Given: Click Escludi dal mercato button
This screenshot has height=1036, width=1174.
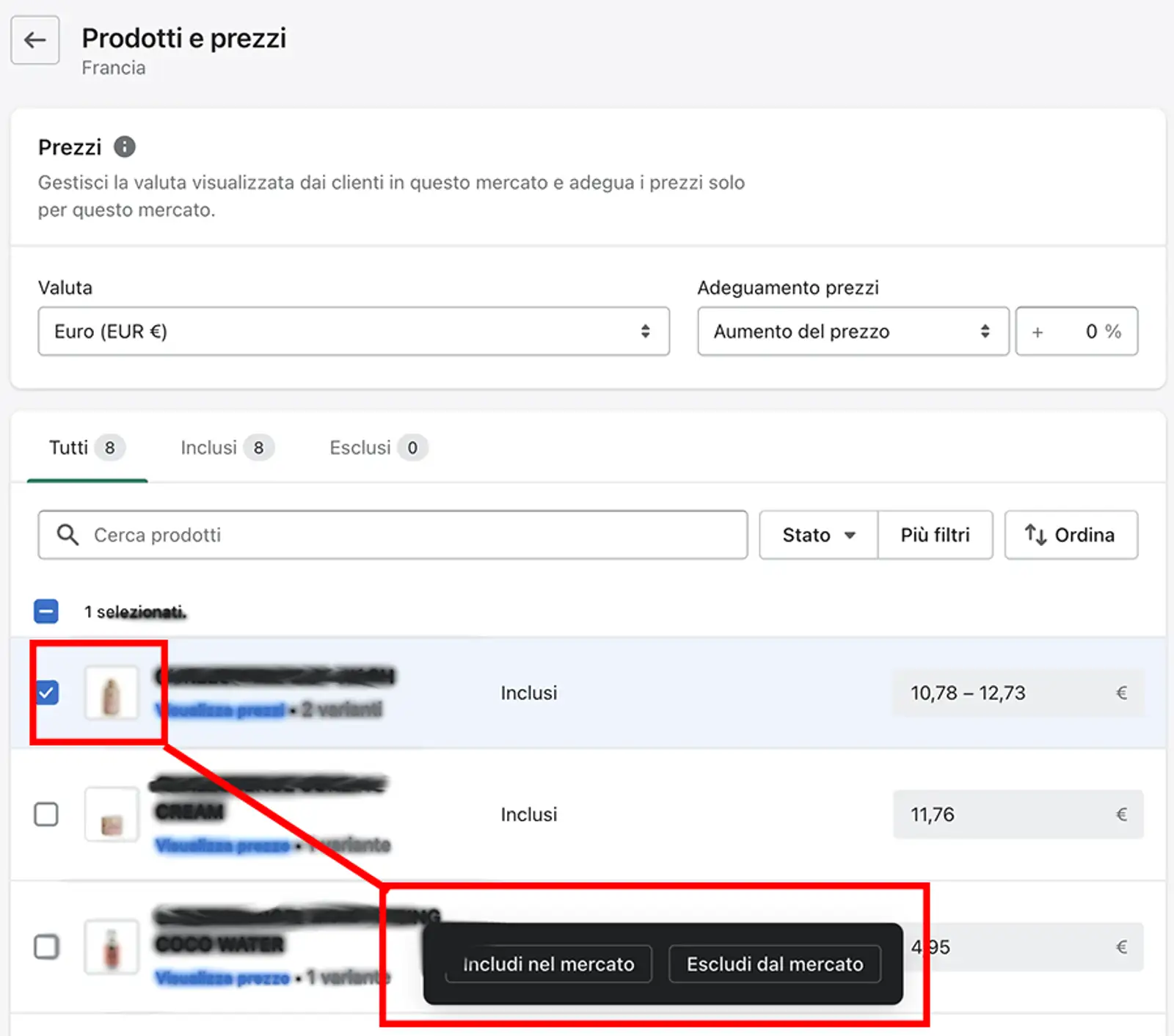Looking at the screenshot, I should (775, 964).
